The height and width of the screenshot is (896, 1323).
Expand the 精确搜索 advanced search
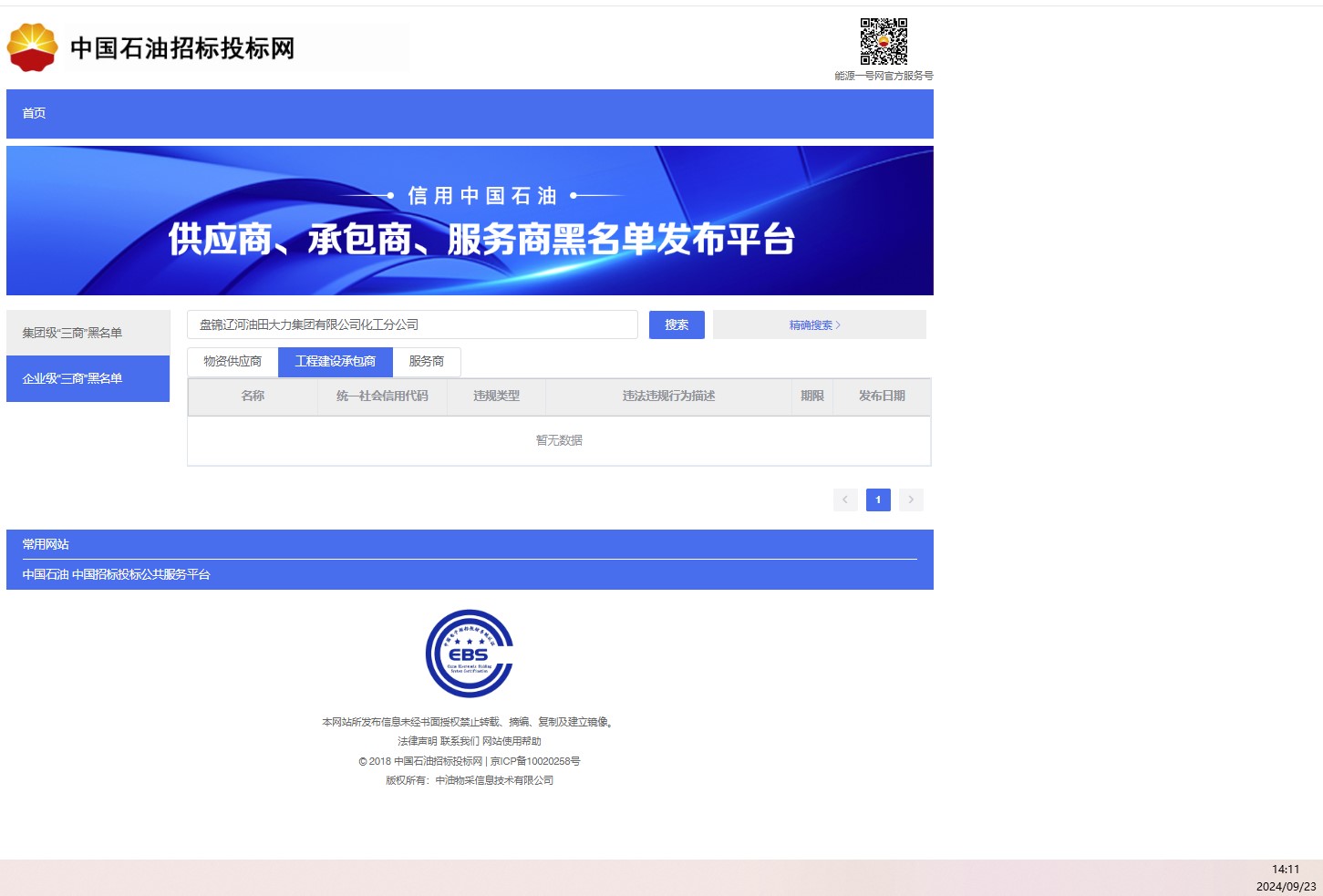tap(819, 324)
